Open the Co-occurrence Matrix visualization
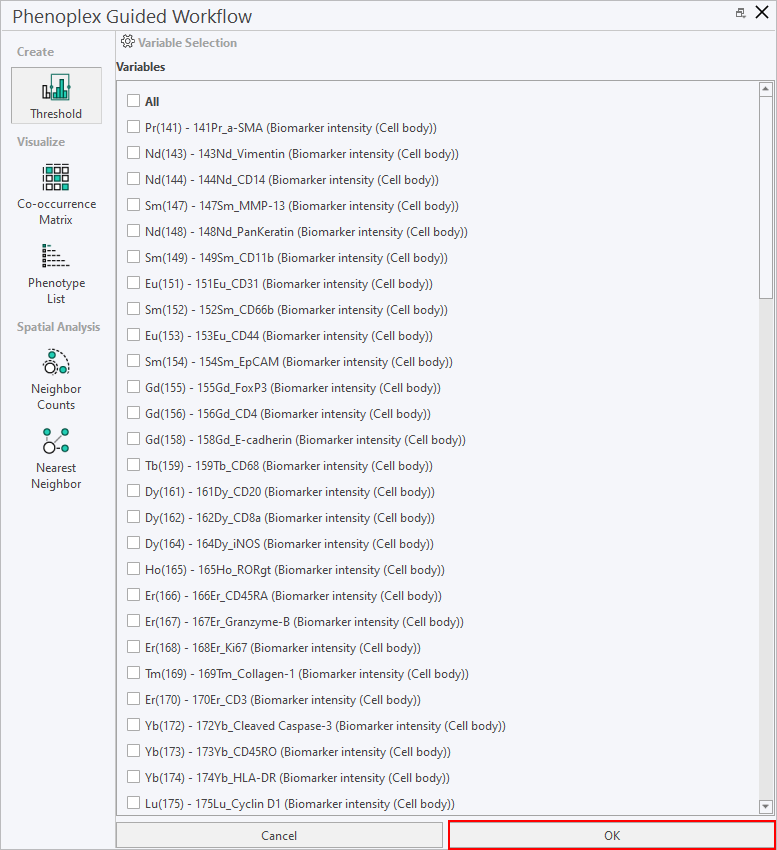Image resolution: width=777 pixels, height=850 pixels. coord(56,195)
